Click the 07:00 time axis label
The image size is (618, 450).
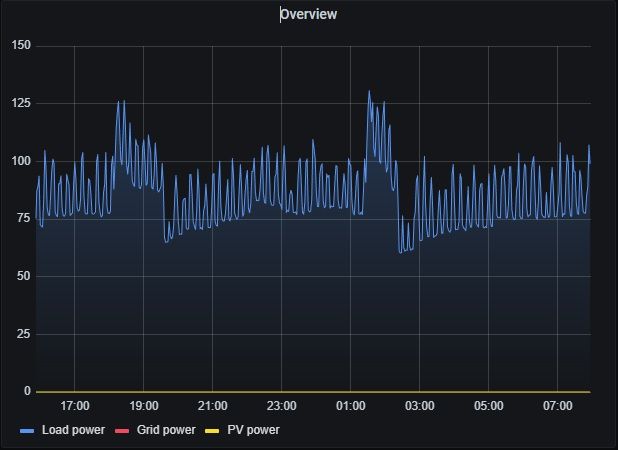(558, 405)
